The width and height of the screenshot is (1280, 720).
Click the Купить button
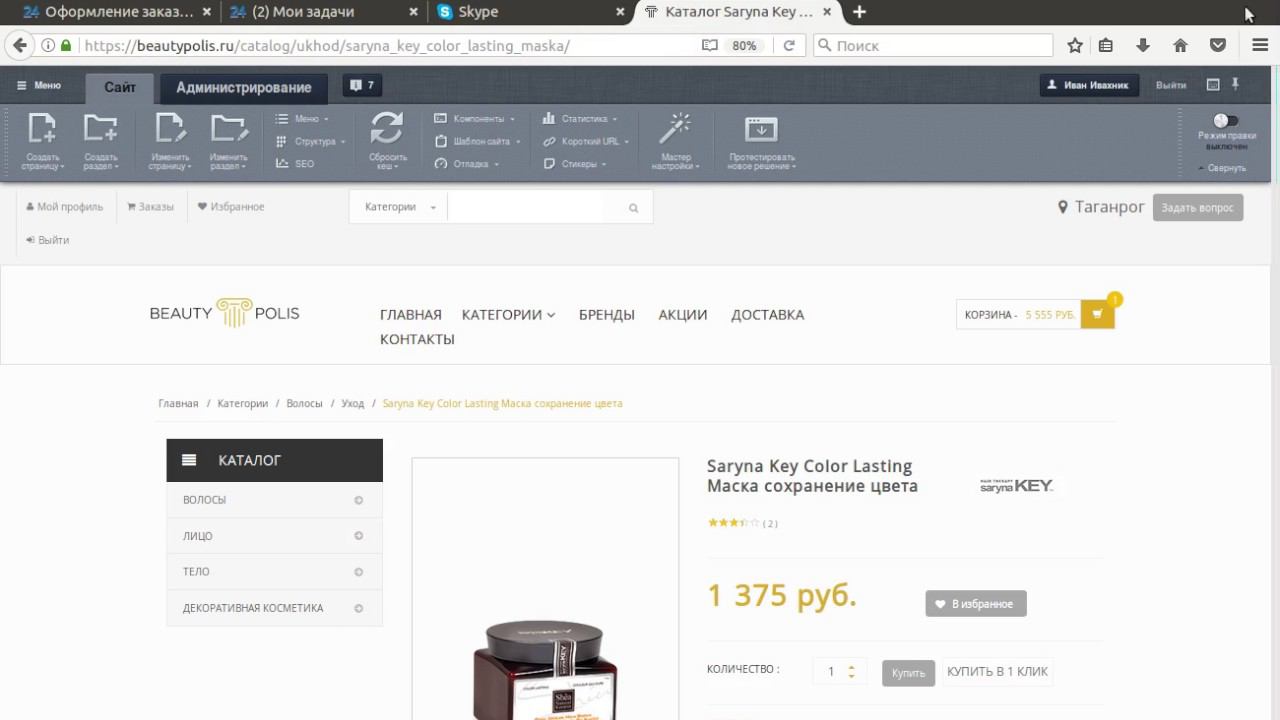coord(908,673)
